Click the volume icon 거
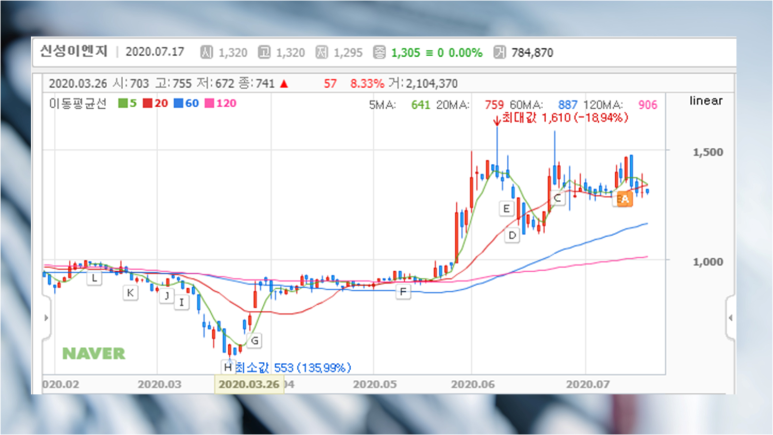 click(x=499, y=52)
